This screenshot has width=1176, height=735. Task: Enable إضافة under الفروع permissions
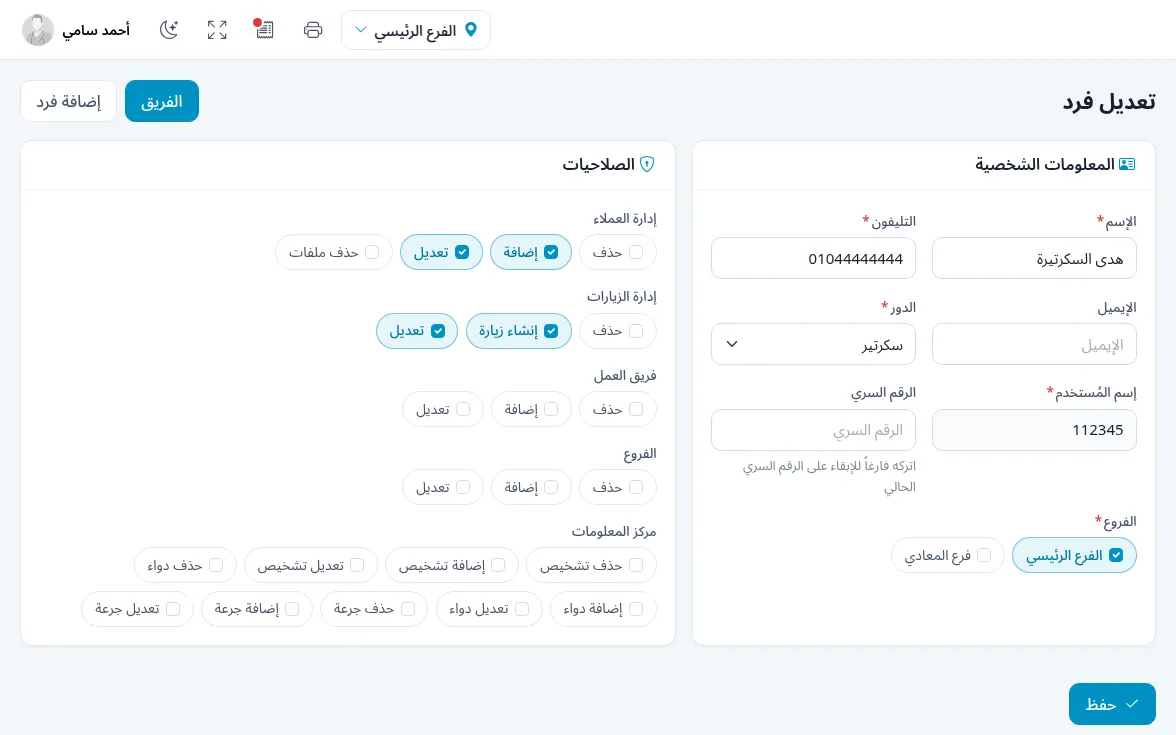point(551,487)
